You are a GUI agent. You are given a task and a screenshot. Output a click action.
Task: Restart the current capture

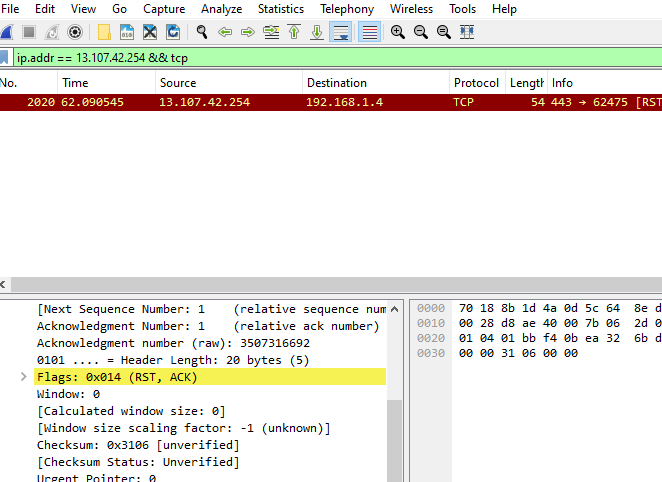coord(52,32)
